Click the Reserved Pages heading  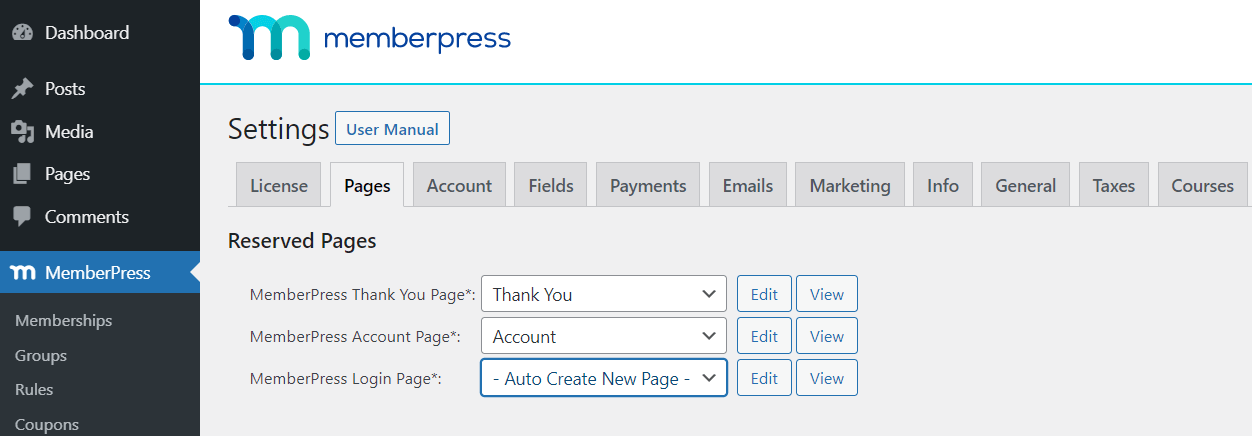tap(302, 241)
